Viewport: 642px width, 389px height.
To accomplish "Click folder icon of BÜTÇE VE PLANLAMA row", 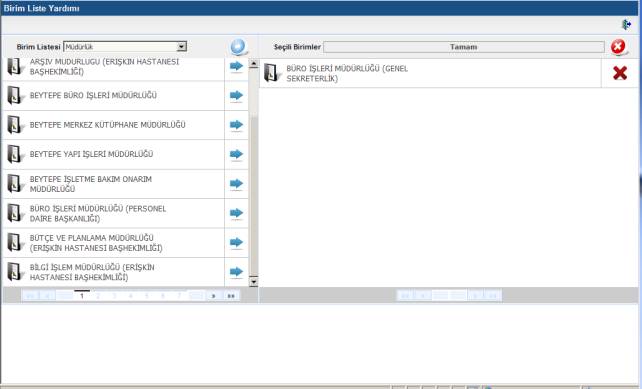I will [15, 242].
